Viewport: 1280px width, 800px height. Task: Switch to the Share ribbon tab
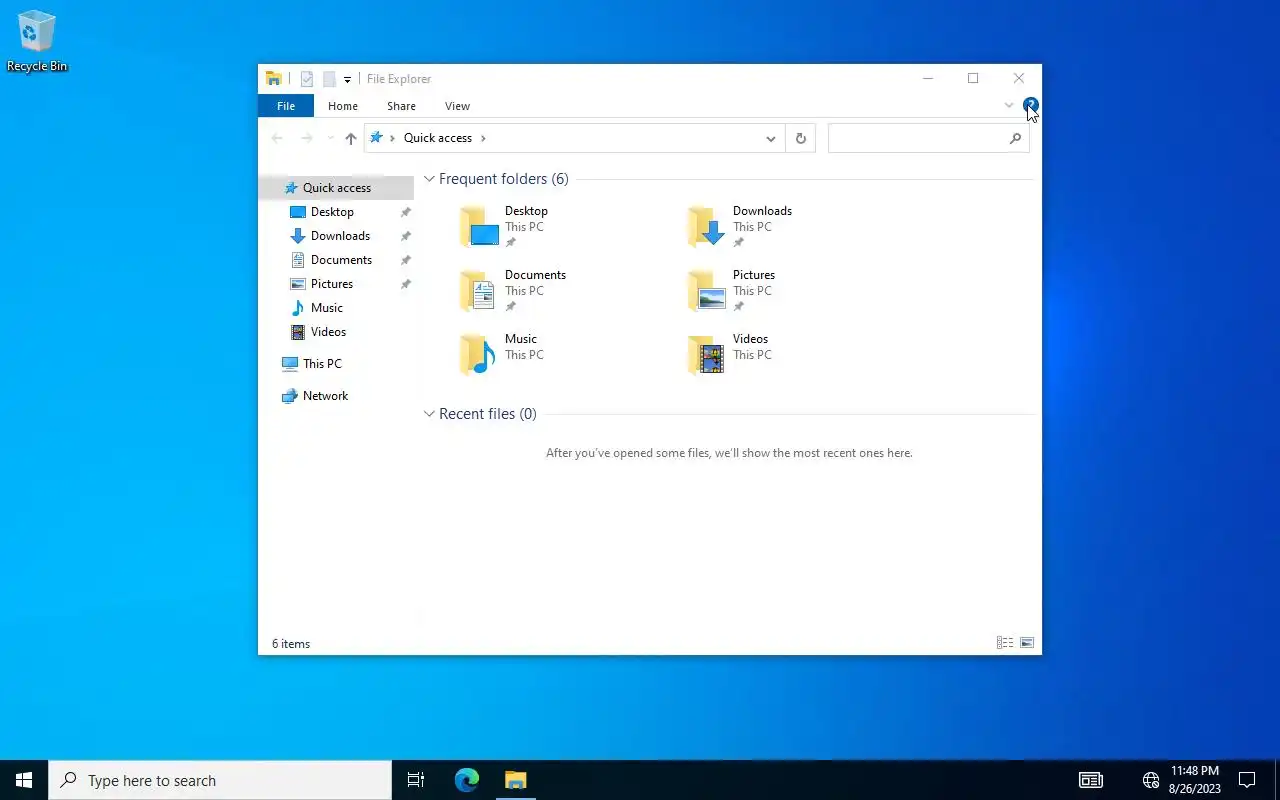402,106
